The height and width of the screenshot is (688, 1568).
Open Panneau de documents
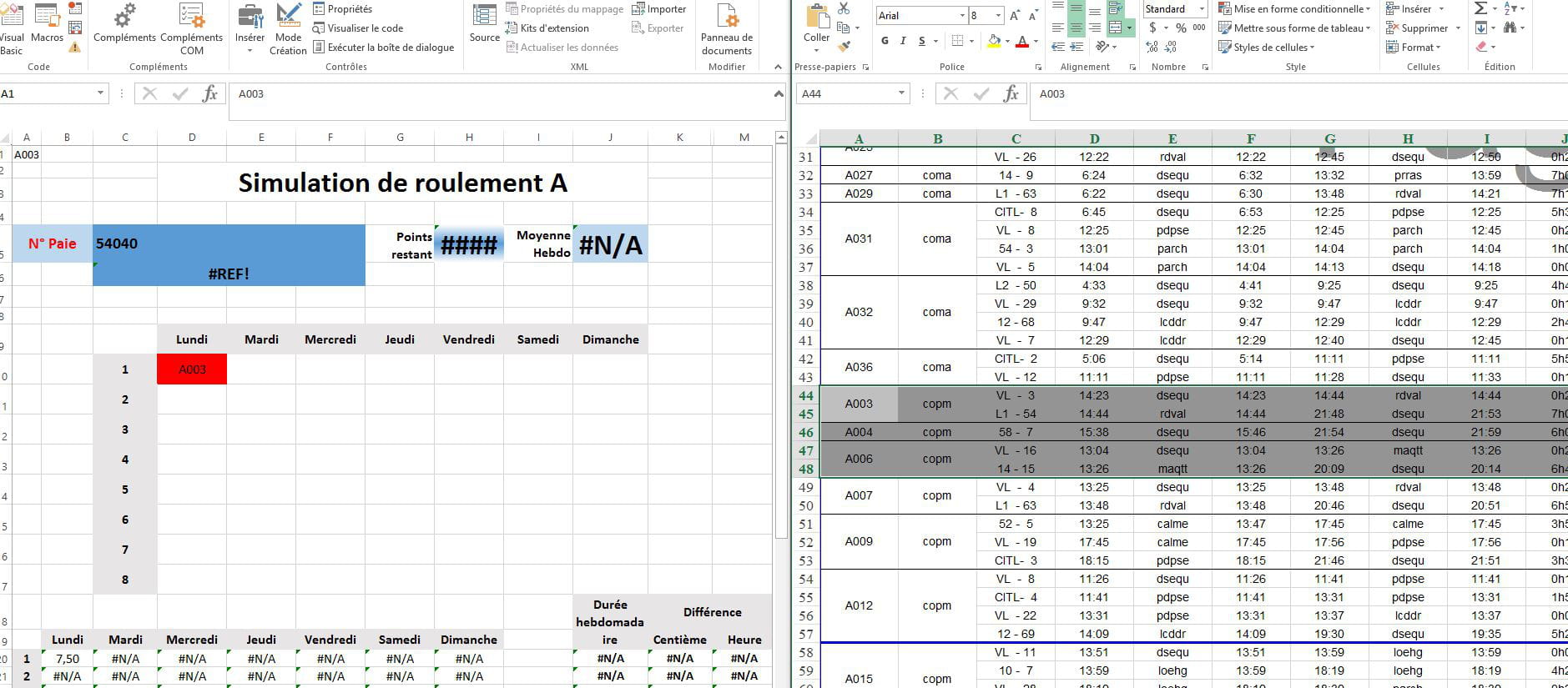pos(726,29)
